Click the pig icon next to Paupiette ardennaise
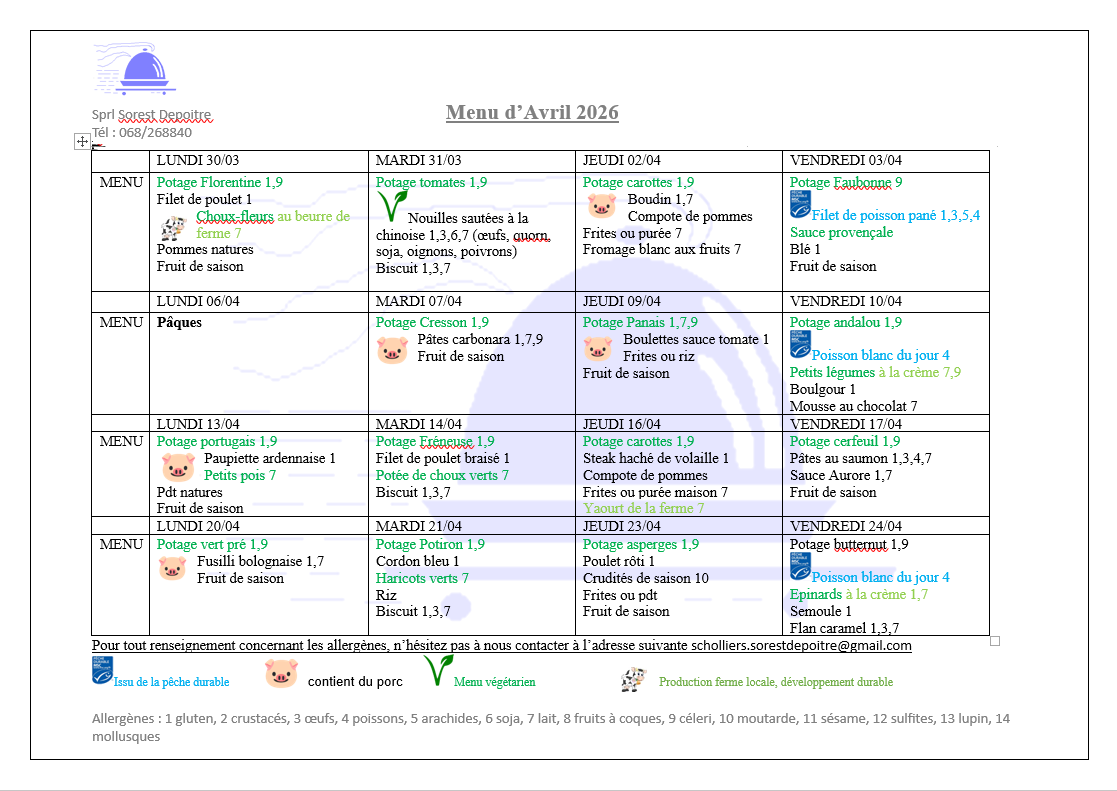The image size is (1117, 791). 178,466
